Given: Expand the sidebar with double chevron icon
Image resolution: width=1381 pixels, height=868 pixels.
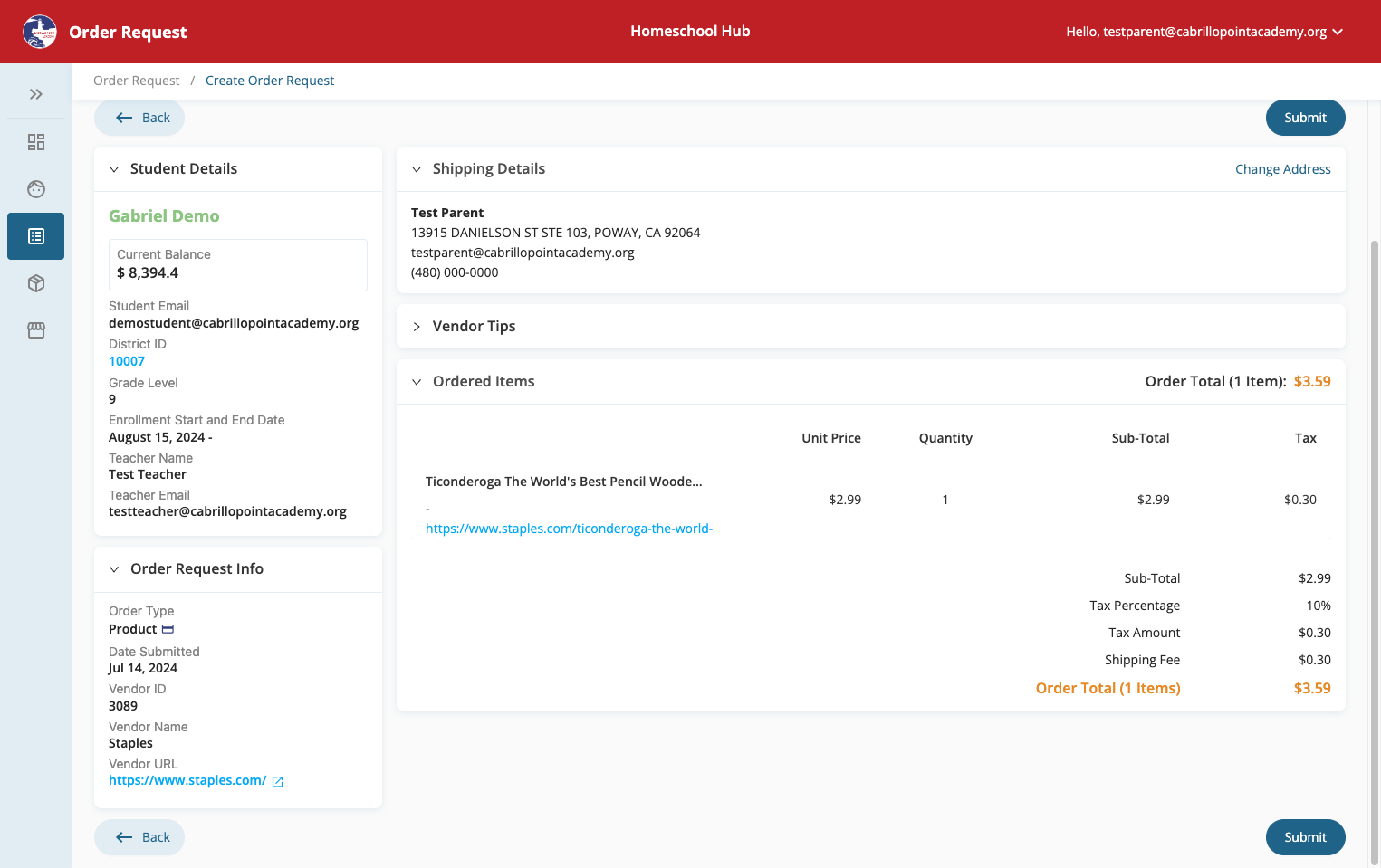Looking at the screenshot, I should click(x=36, y=94).
